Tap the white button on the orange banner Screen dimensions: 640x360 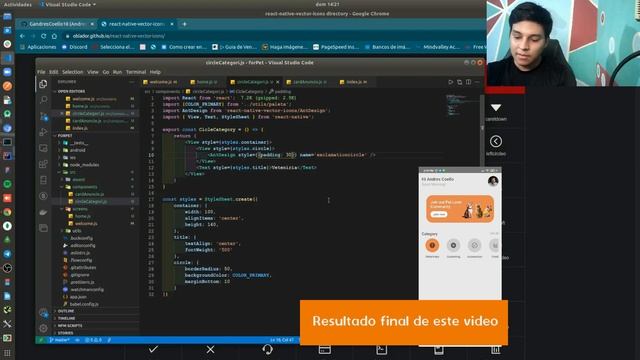click(439, 214)
